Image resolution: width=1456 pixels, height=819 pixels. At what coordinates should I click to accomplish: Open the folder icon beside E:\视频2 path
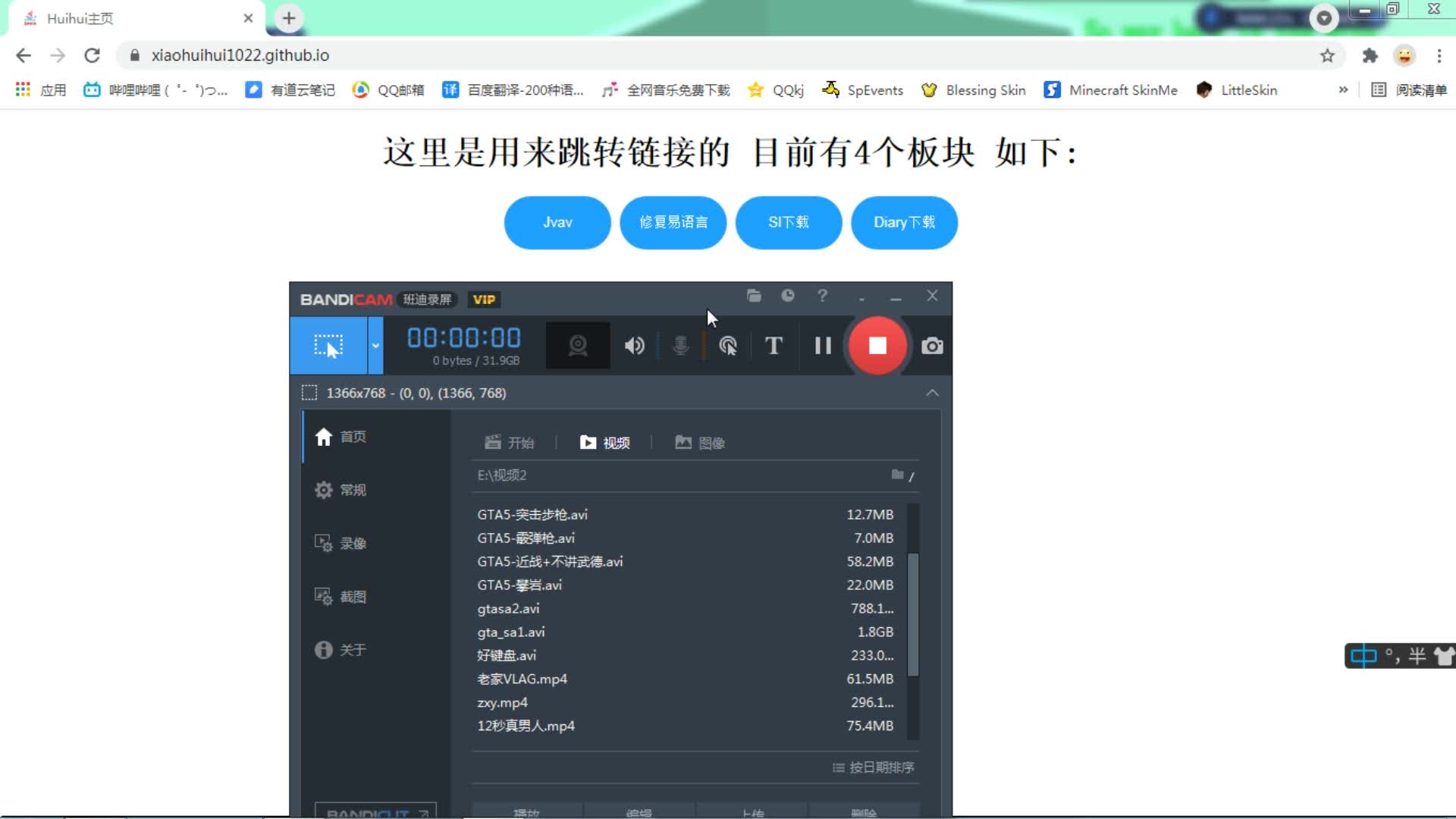pyautogui.click(x=898, y=475)
